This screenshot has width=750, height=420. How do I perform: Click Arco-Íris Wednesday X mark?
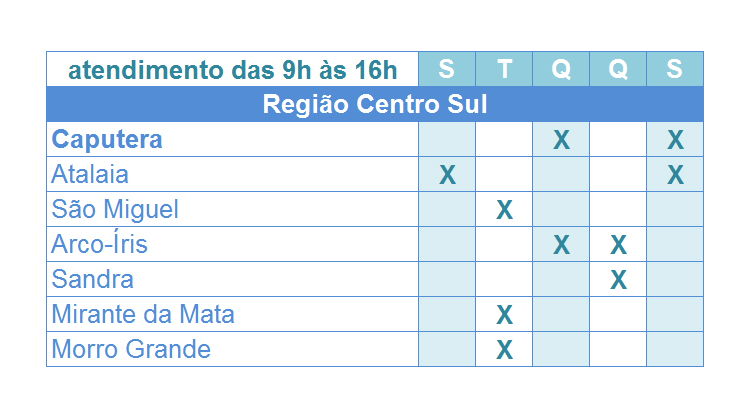[x=562, y=245]
